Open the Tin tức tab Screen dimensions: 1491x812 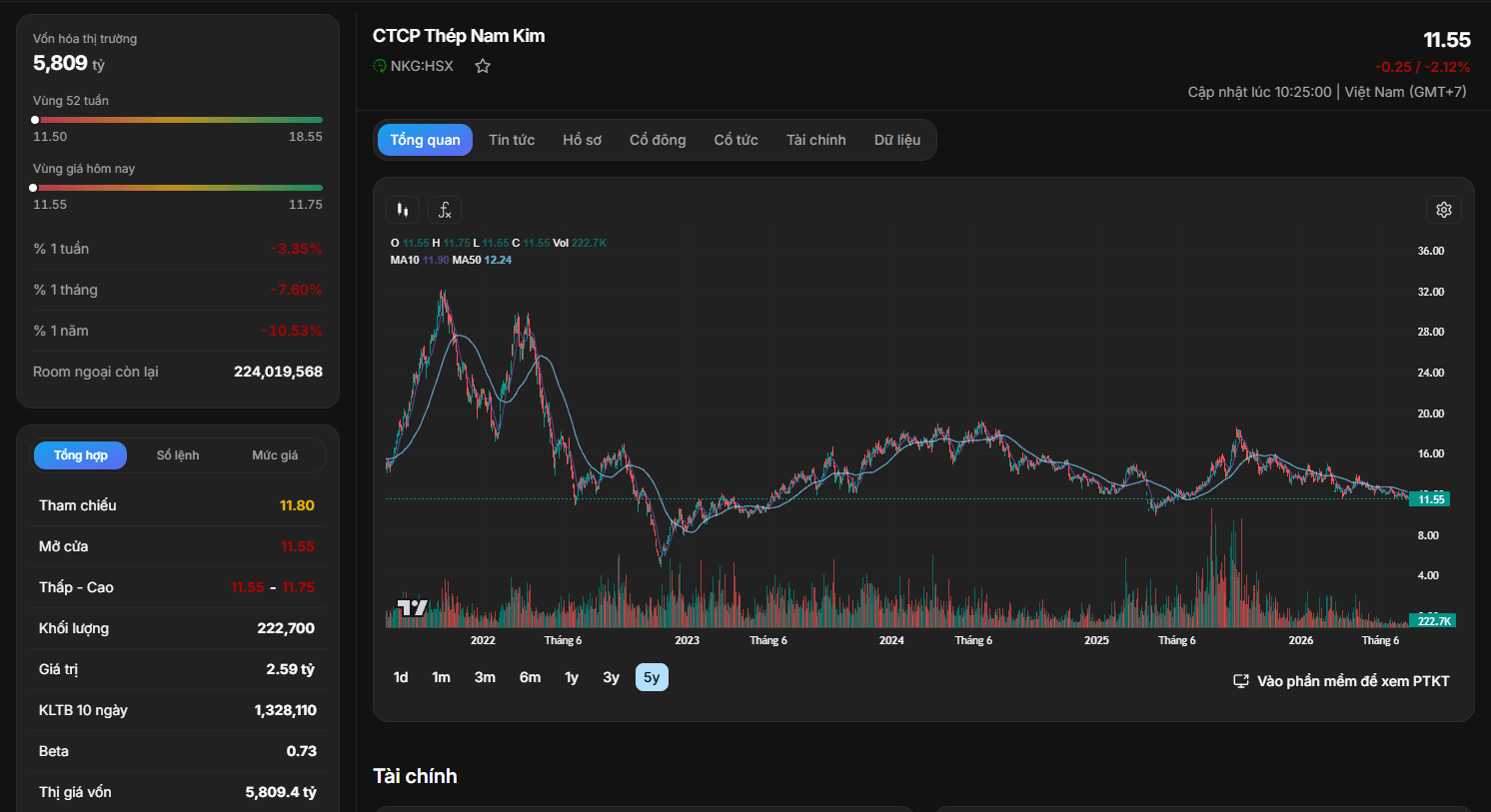[x=512, y=140]
